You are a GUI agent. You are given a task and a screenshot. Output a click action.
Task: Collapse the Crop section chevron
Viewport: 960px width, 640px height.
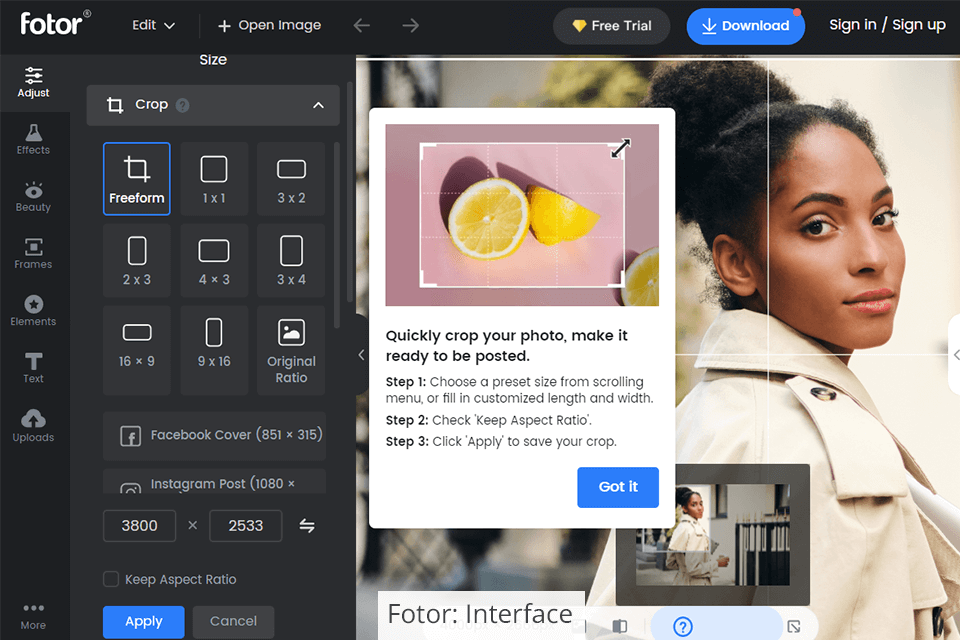coord(318,105)
